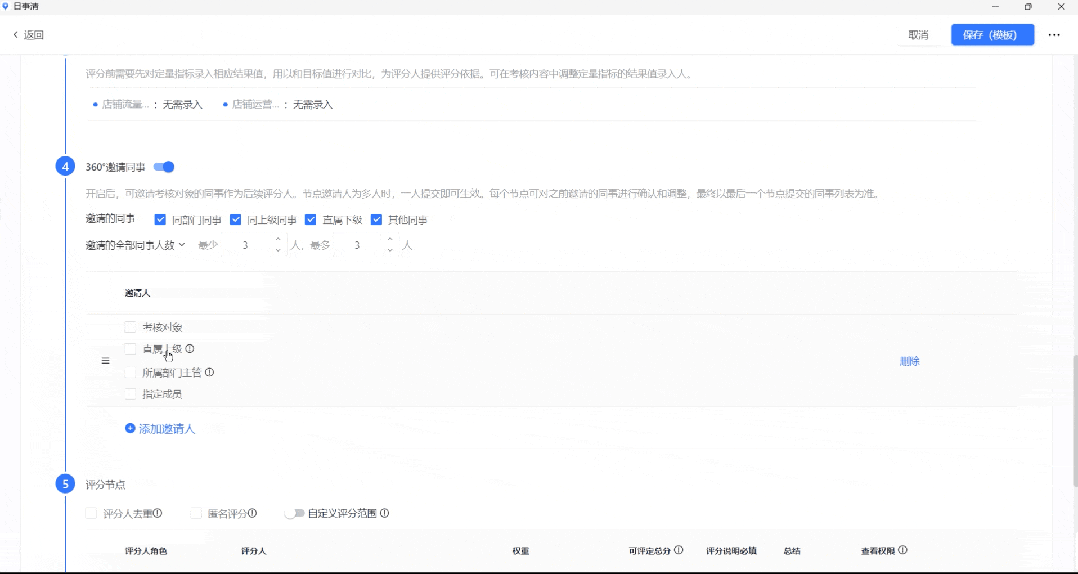Screen dimensions: 1078x574
Task: Click the 店铺运营 indicator entry
Action: (x=278, y=104)
